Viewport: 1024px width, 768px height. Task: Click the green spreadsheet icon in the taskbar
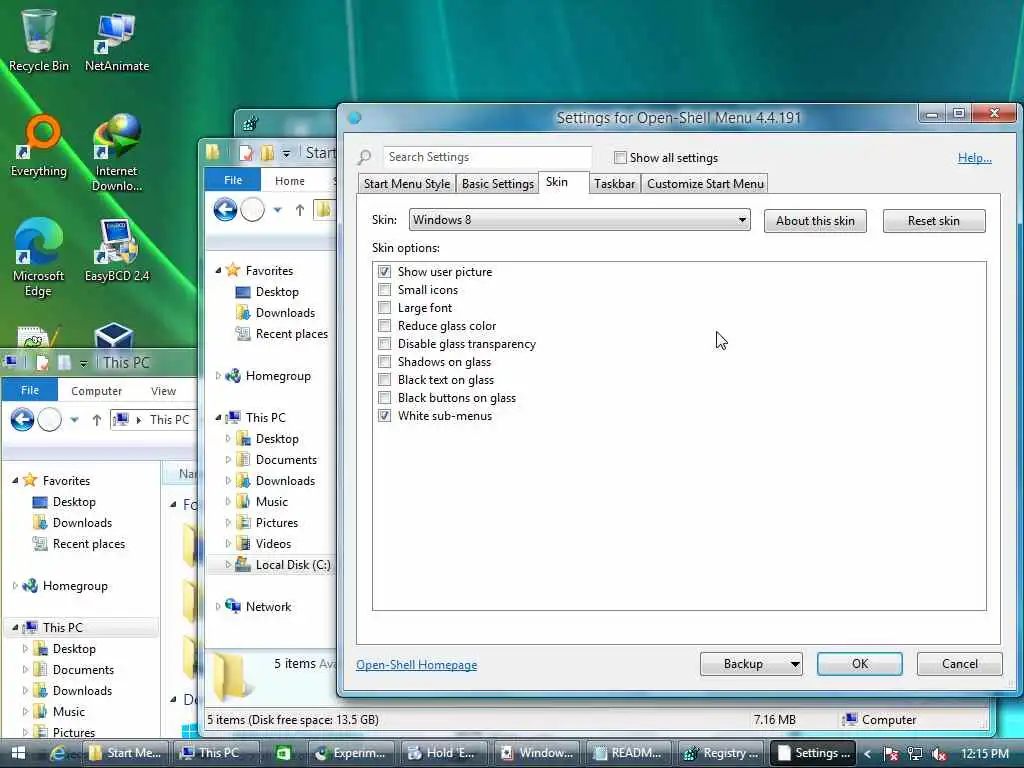click(x=283, y=753)
